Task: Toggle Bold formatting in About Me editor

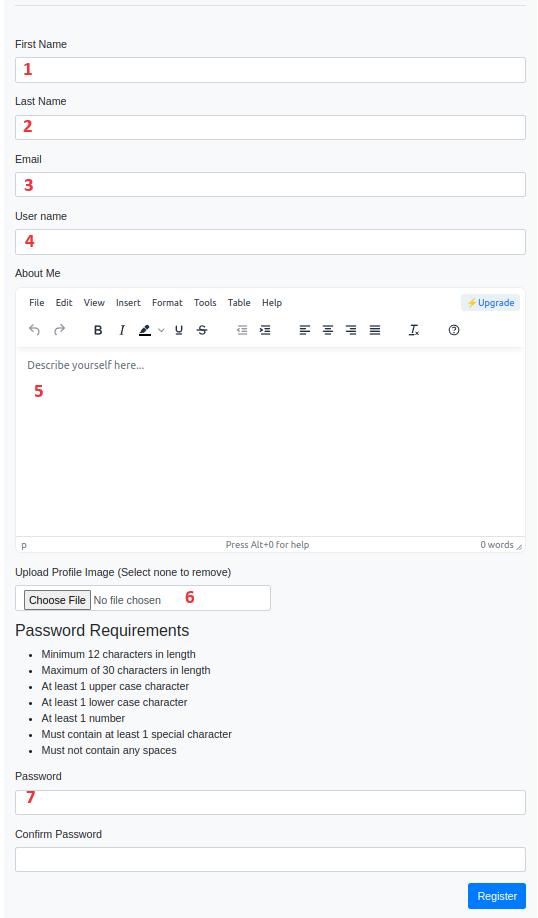Action: pyautogui.click(x=98, y=330)
